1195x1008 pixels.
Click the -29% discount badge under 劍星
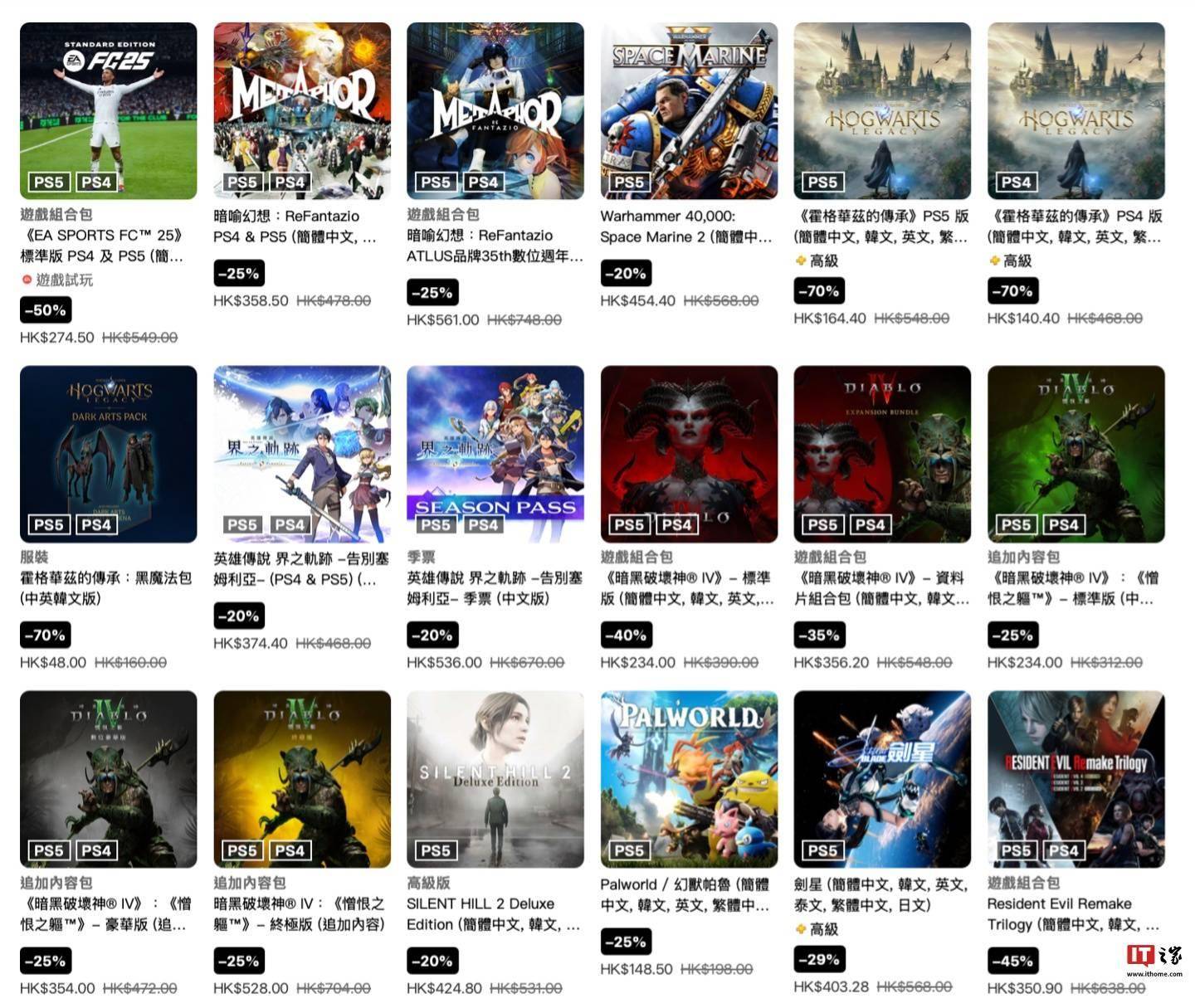(x=820, y=959)
